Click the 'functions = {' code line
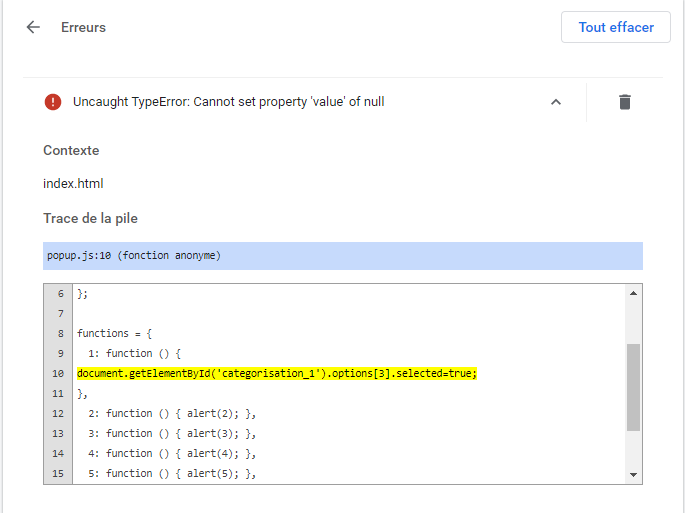 coord(117,333)
